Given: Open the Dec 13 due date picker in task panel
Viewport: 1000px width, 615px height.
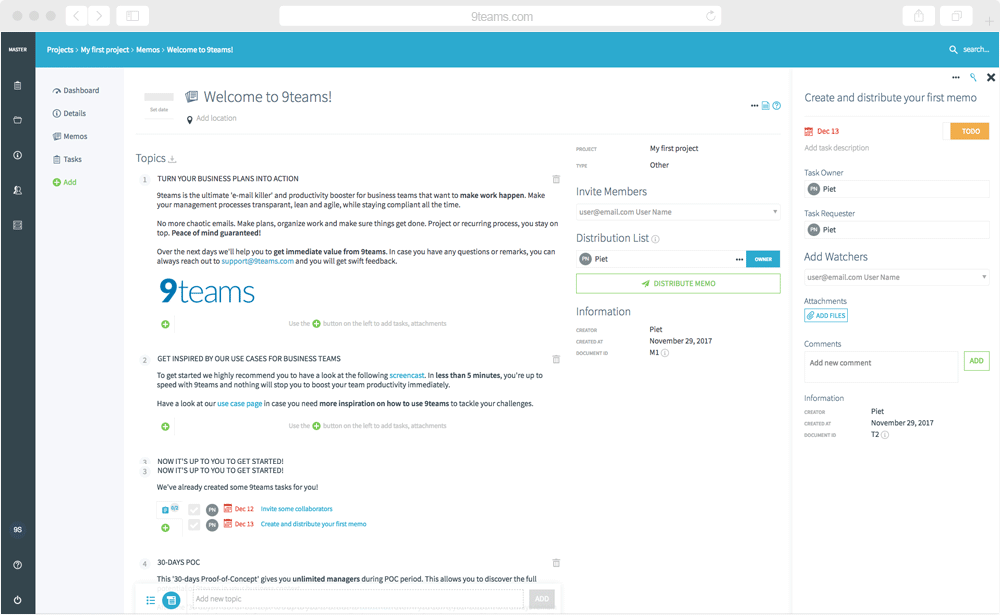Looking at the screenshot, I should [x=822, y=131].
